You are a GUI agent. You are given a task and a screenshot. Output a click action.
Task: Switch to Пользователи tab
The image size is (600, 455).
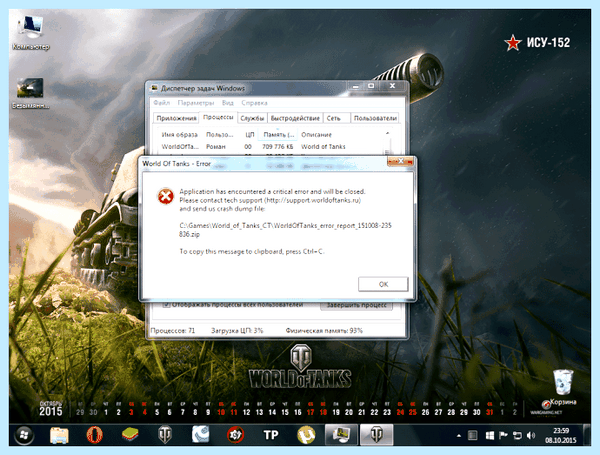[x=375, y=118]
